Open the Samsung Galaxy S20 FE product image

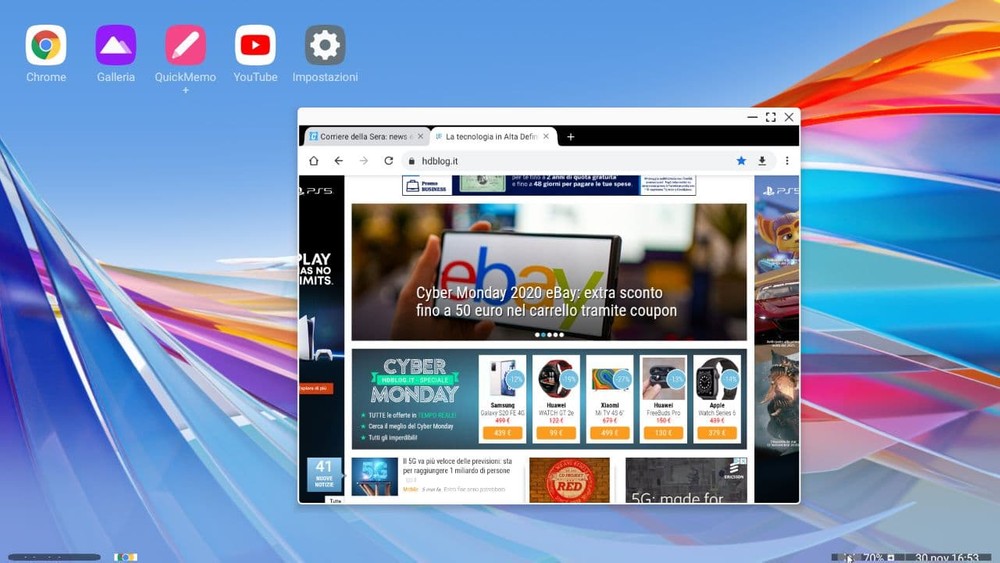(x=503, y=379)
